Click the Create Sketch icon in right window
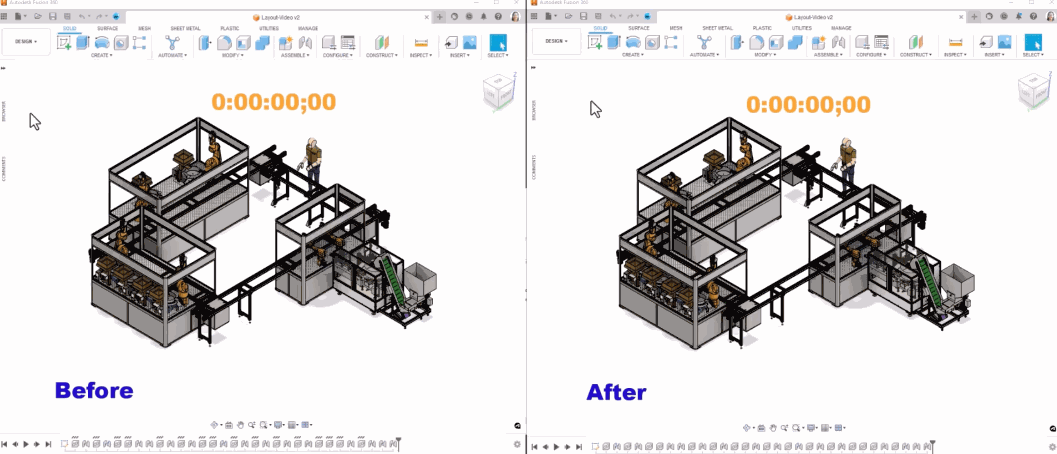The height and width of the screenshot is (454, 1057). click(595, 42)
